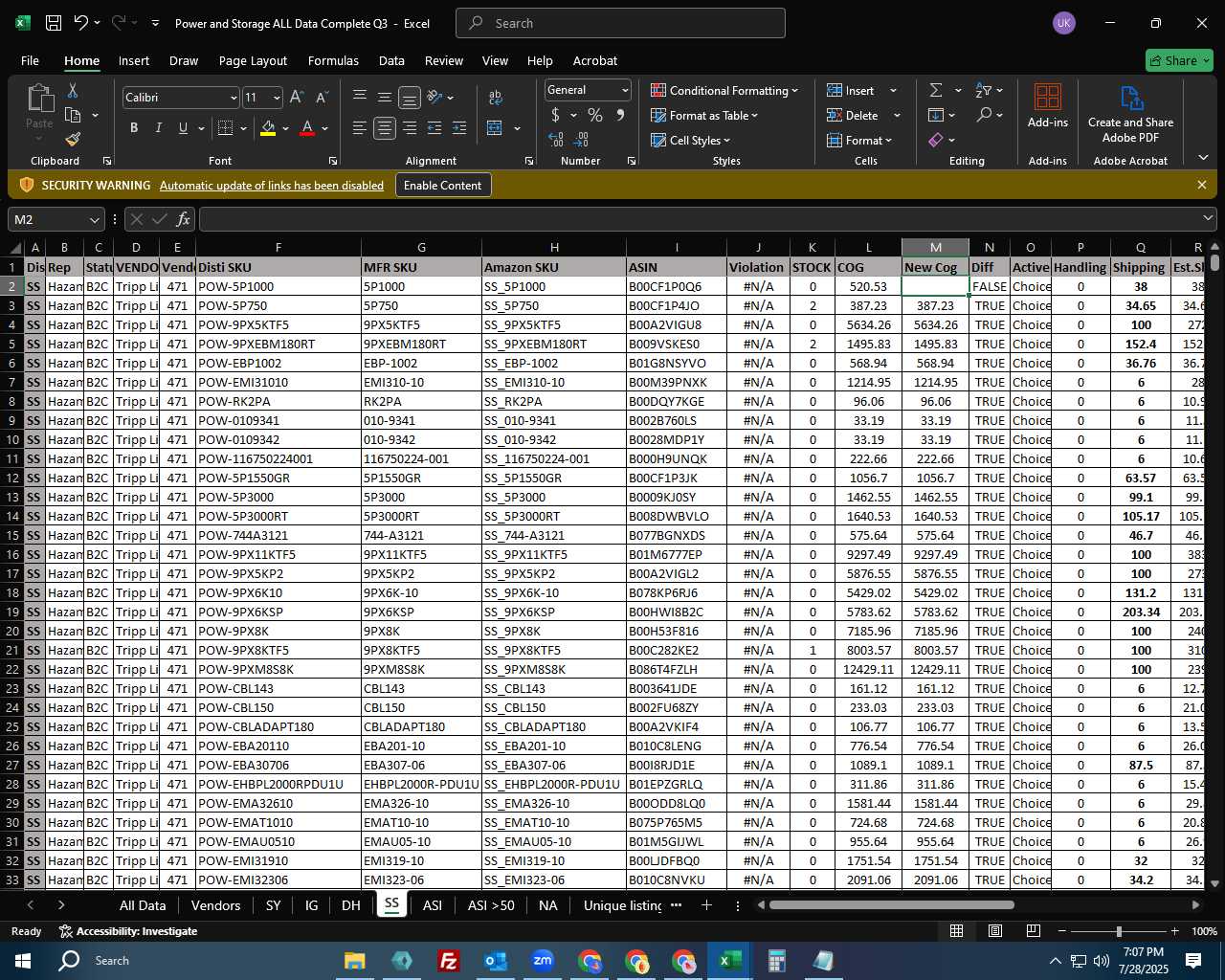Viewport: 1225px width, 980px height.
Task: Toggle Top Align
Action: (x=360, y=97)
